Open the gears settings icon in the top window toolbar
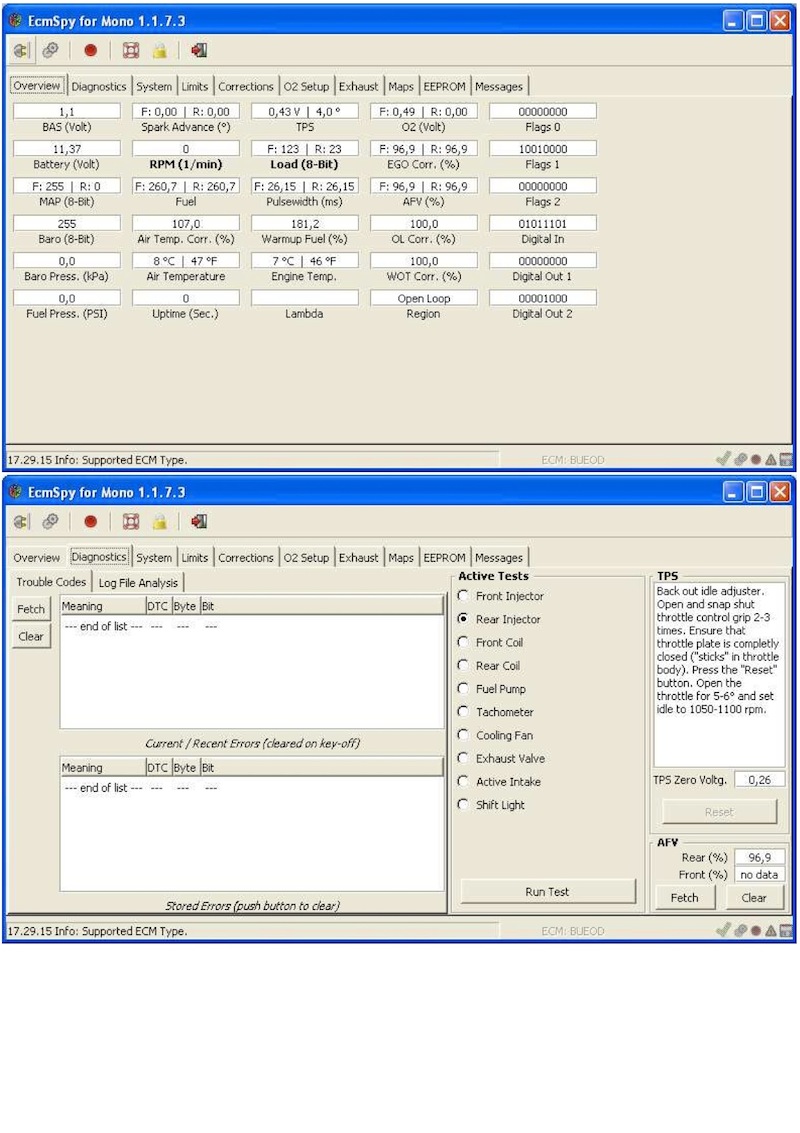This screenshot has height=1133, width=800. pyautogui.click(x=51, y=51)
